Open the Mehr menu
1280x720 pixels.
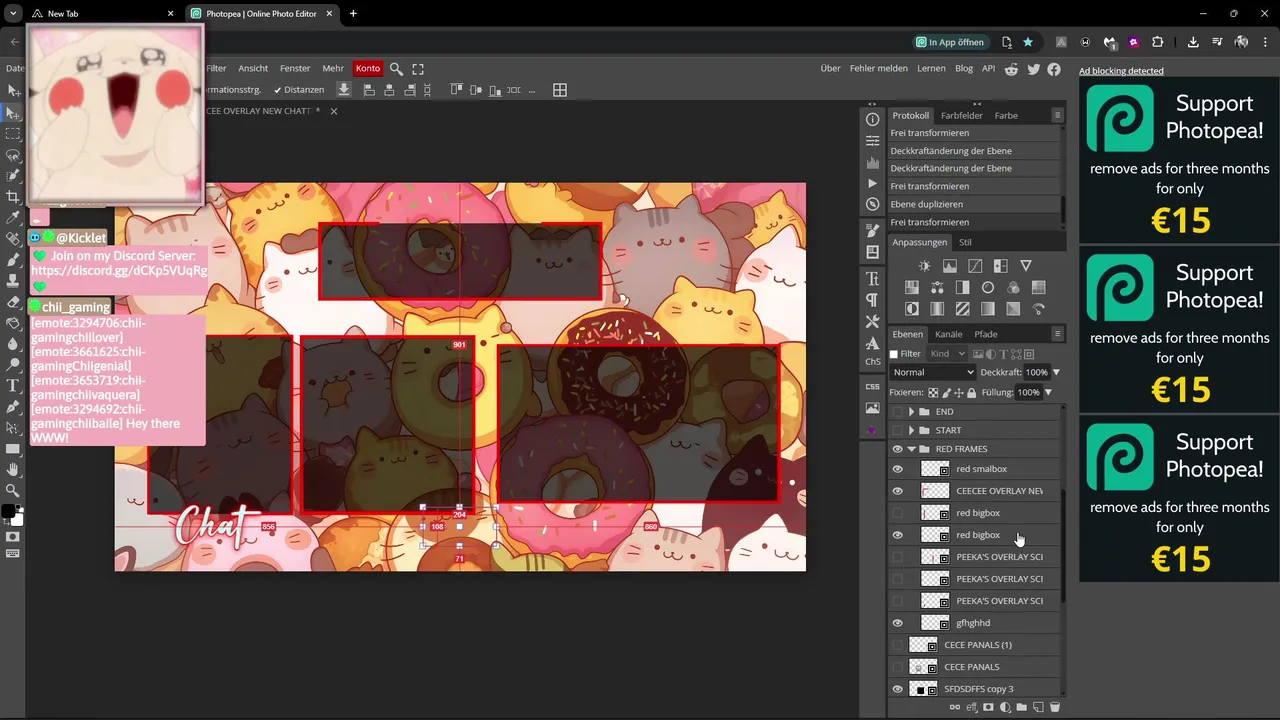[333, 68]
